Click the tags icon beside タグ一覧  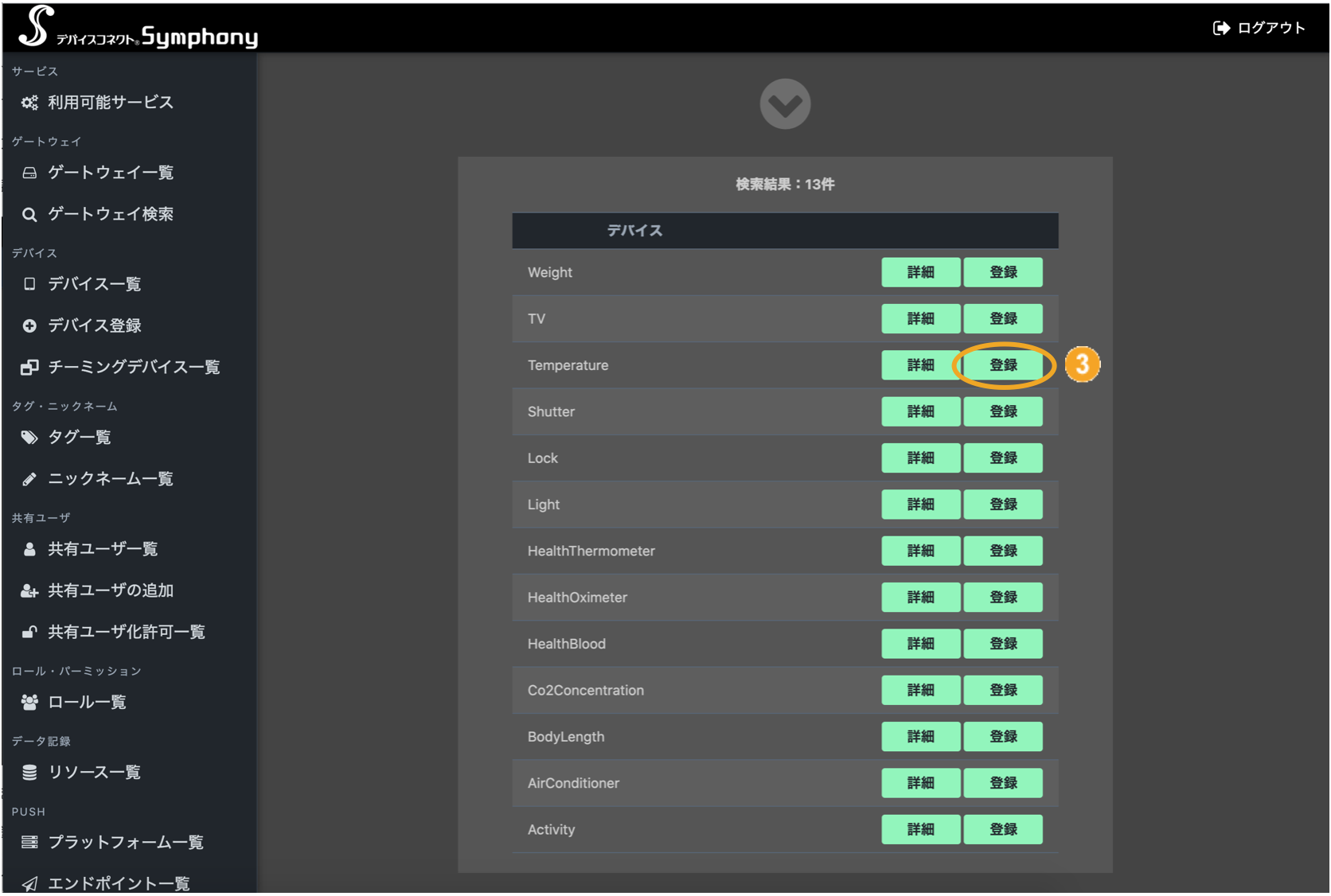[29, 437]
